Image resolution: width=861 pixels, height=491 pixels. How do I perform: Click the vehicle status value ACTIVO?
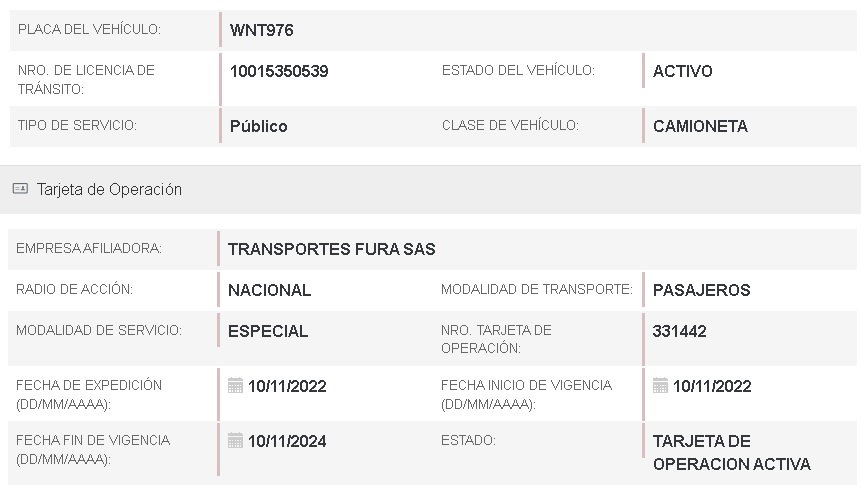pyautogui.click(x=682, y=71)
